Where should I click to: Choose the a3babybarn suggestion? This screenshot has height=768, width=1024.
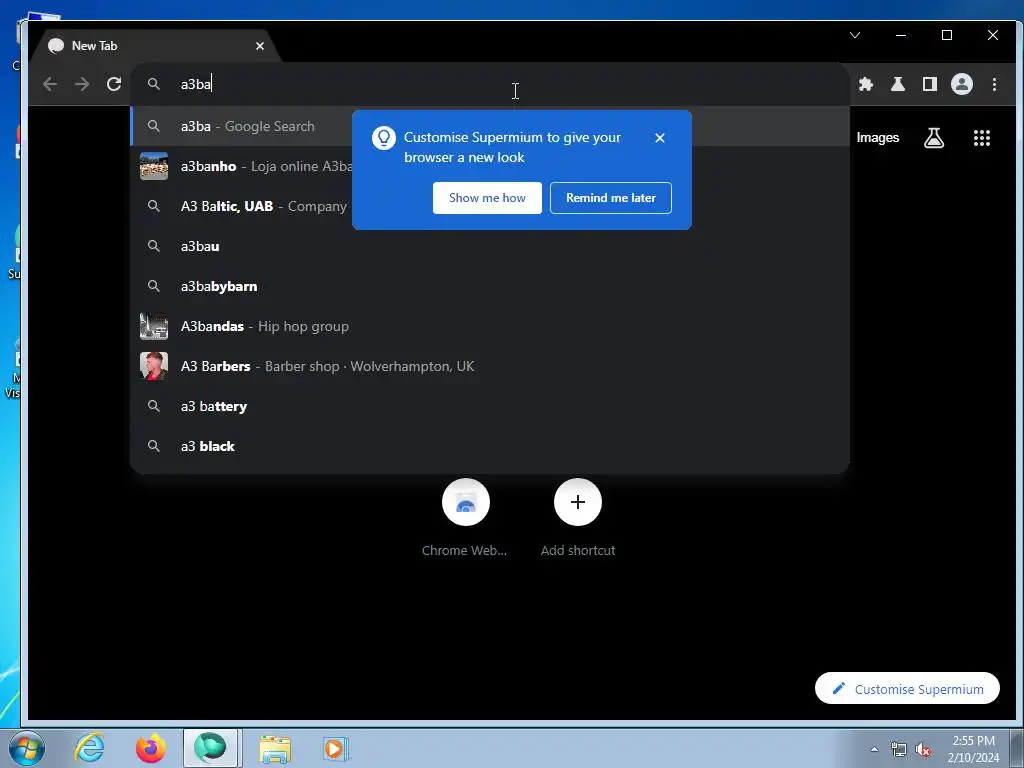[x=490, y=286]
